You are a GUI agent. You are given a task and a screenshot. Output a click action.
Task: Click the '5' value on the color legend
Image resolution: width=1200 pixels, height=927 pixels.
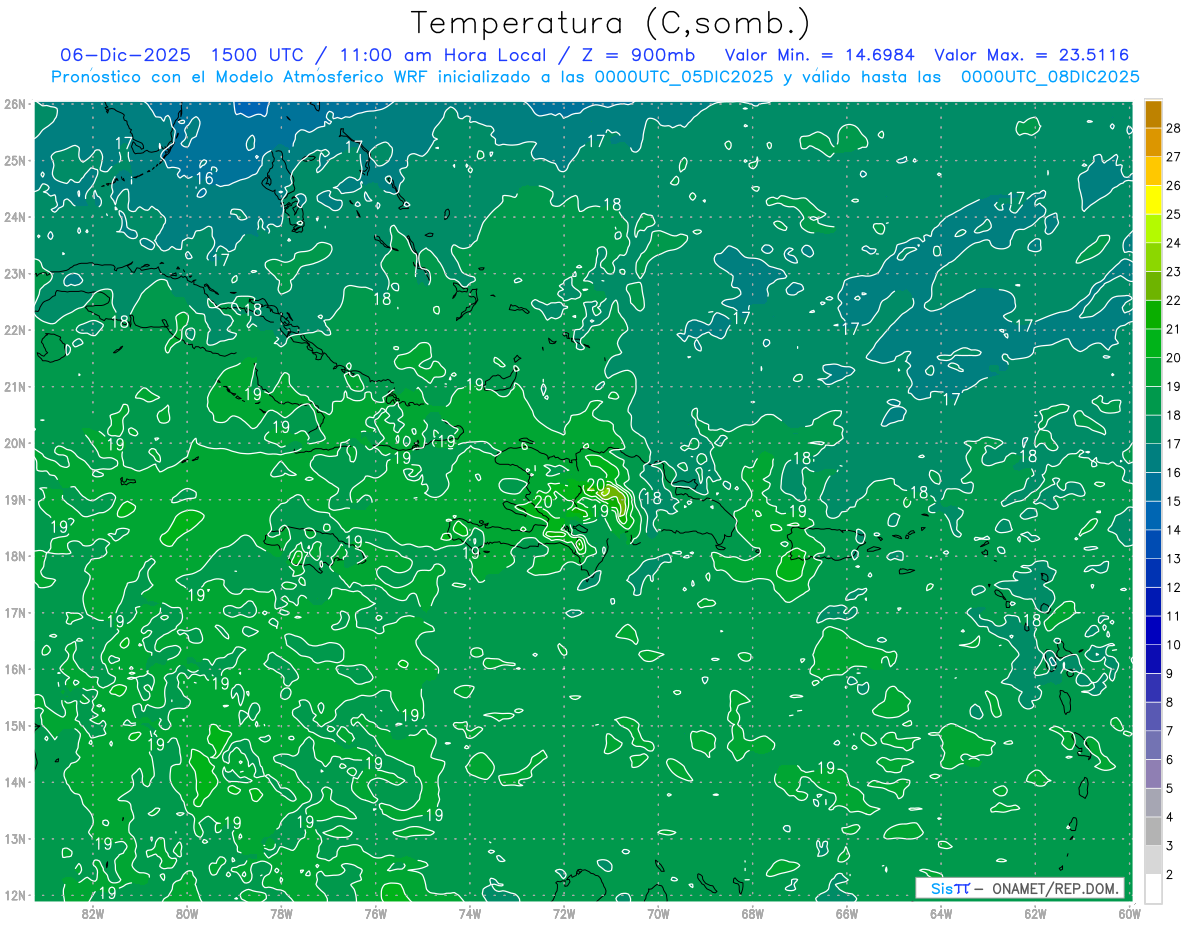pos(1170,788)
